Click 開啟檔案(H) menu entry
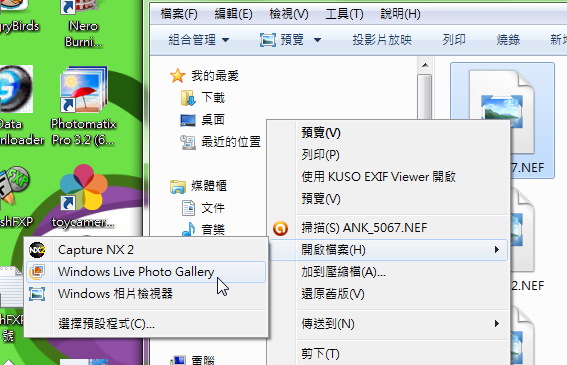The width and height of the screenshot is (567, 365). click(x=389, y=250)
